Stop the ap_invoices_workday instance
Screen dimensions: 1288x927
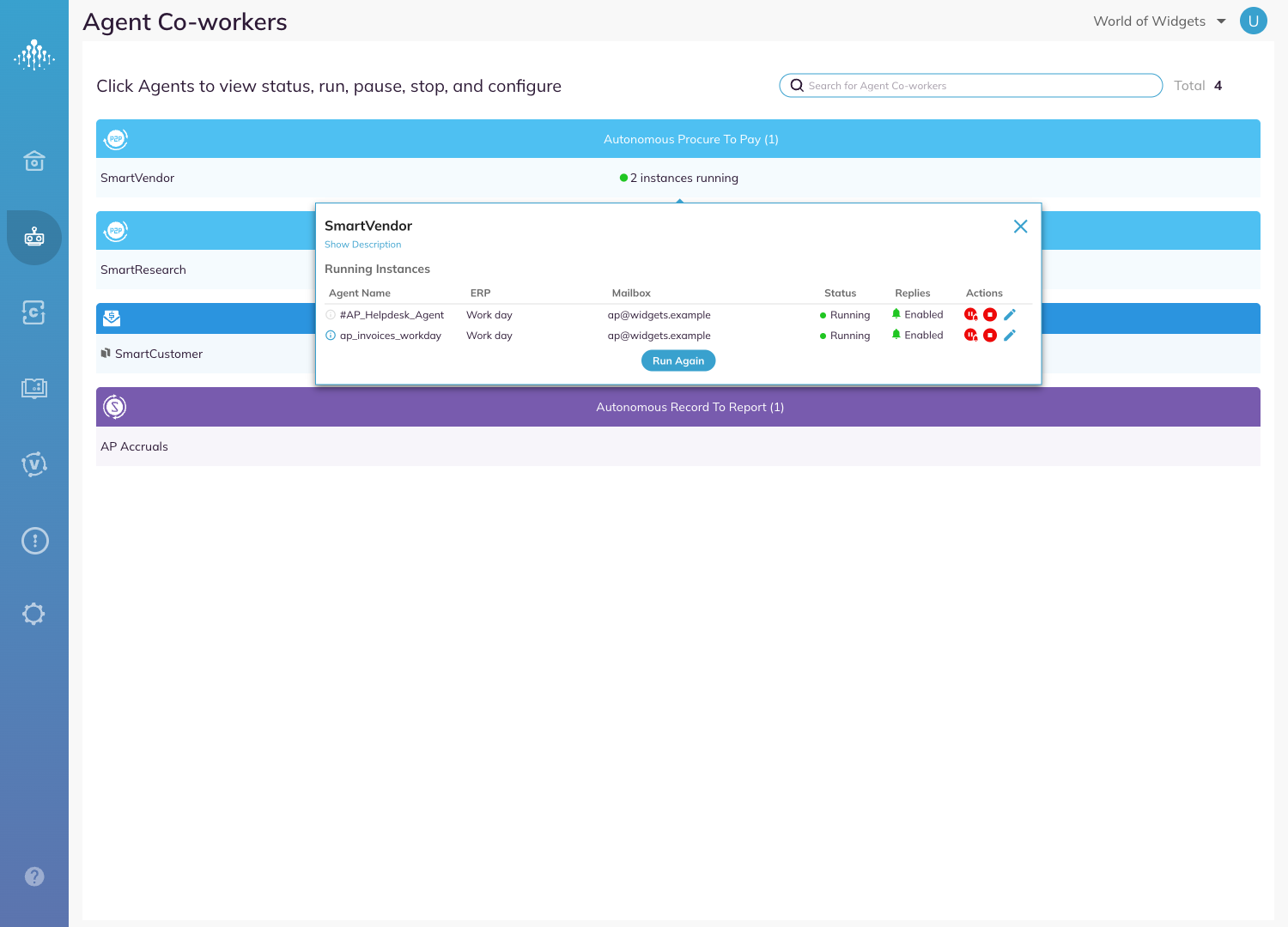coord(990,336)
